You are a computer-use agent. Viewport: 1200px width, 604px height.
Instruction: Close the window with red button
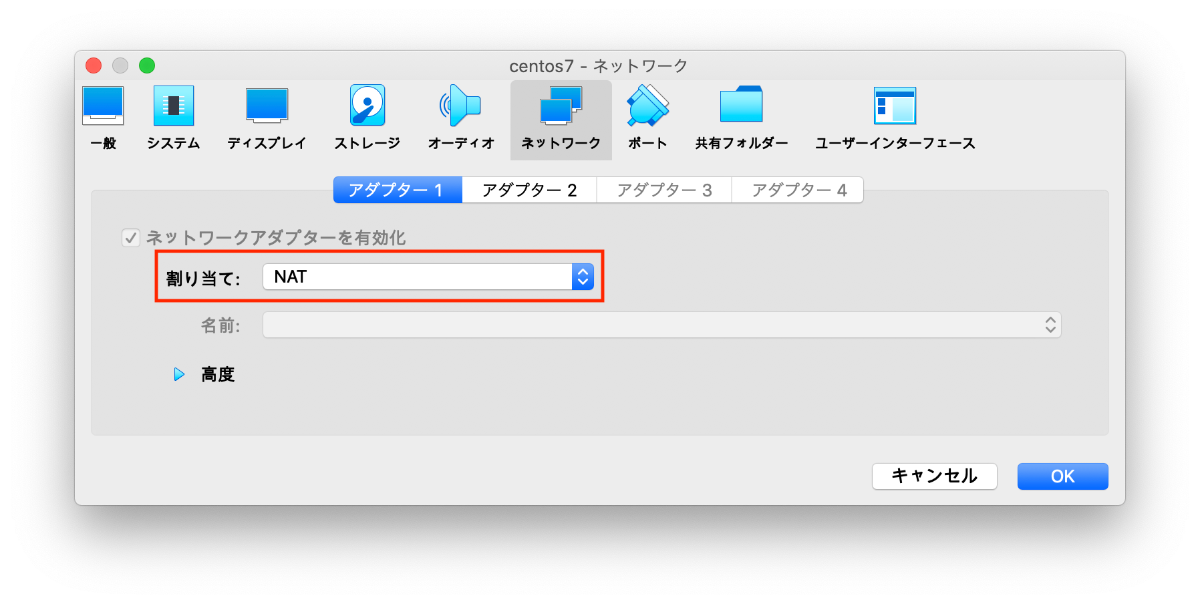tap(94, 65)
